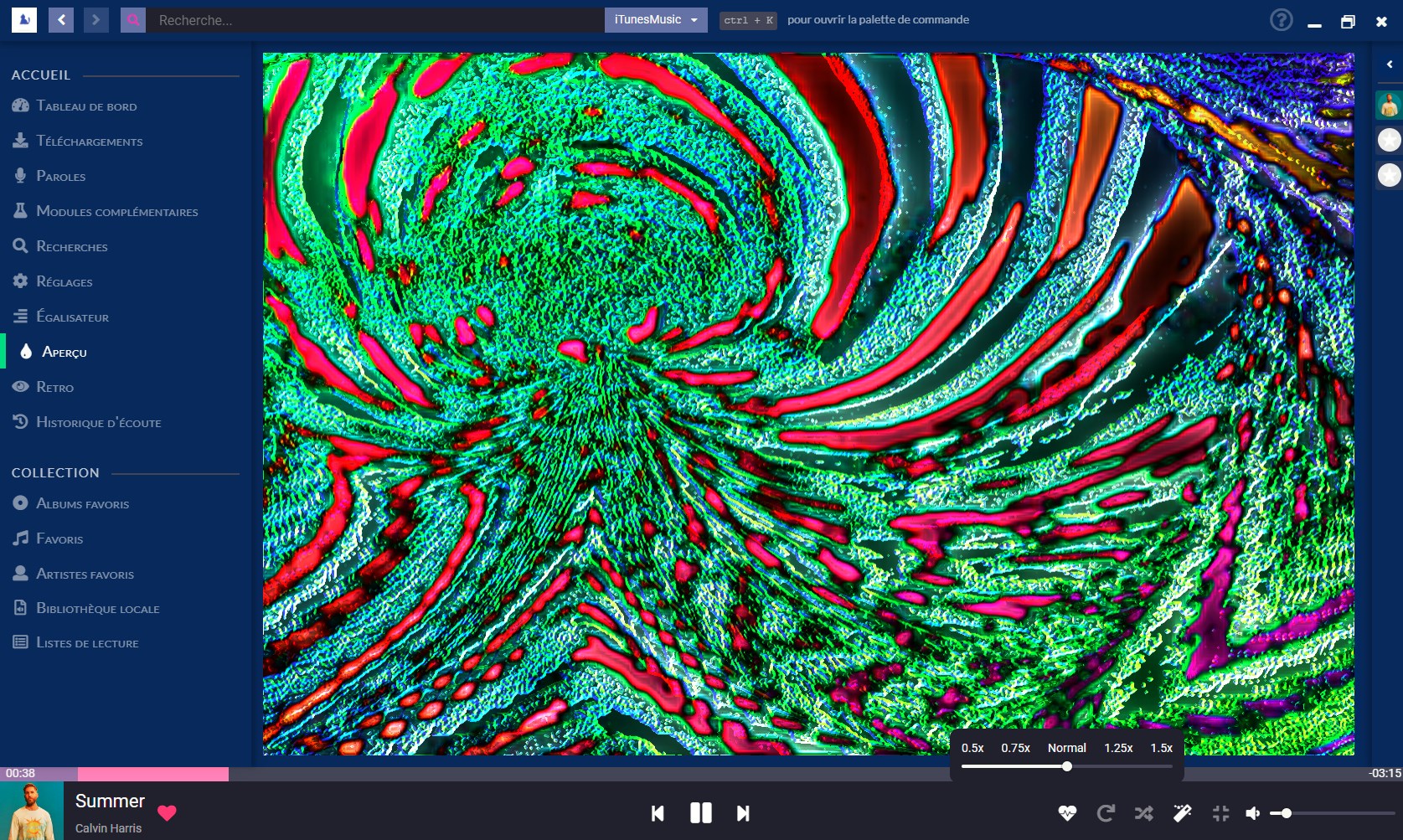
Task: Click the Summer track title
Action: tap(110, 801)
